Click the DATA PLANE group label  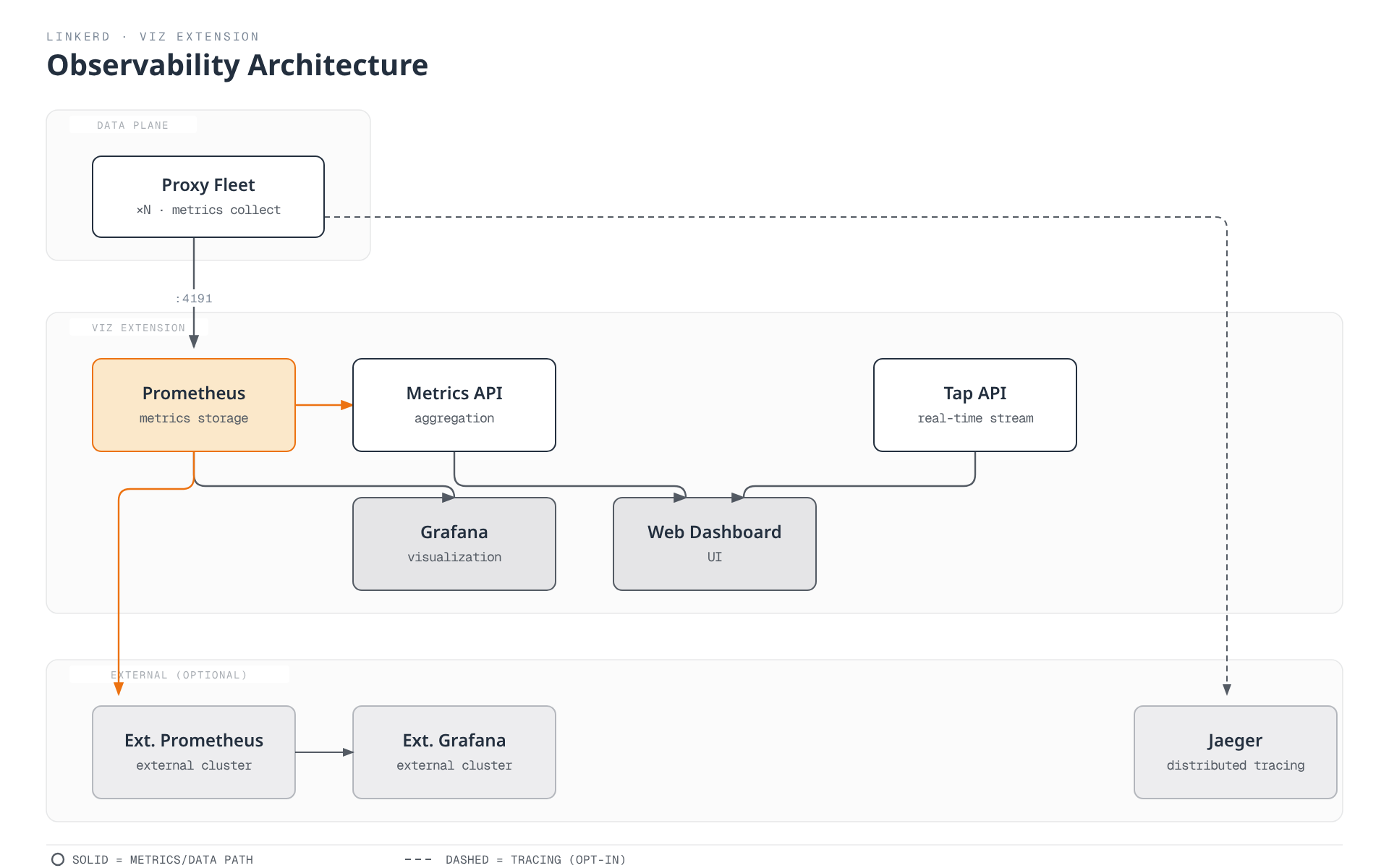tap(133, 125)
